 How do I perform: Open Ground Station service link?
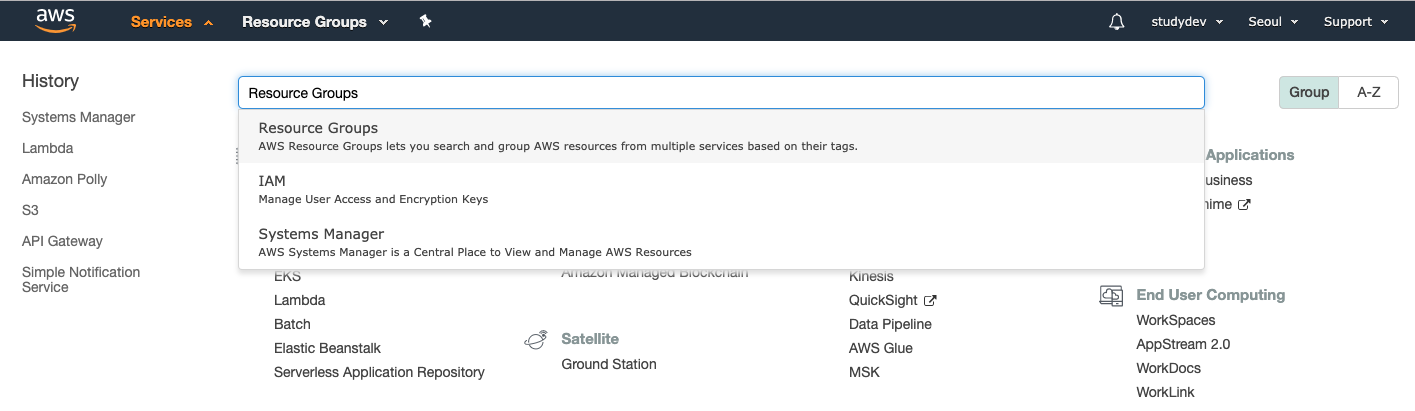pyautogui.click(x=609, y=364)
